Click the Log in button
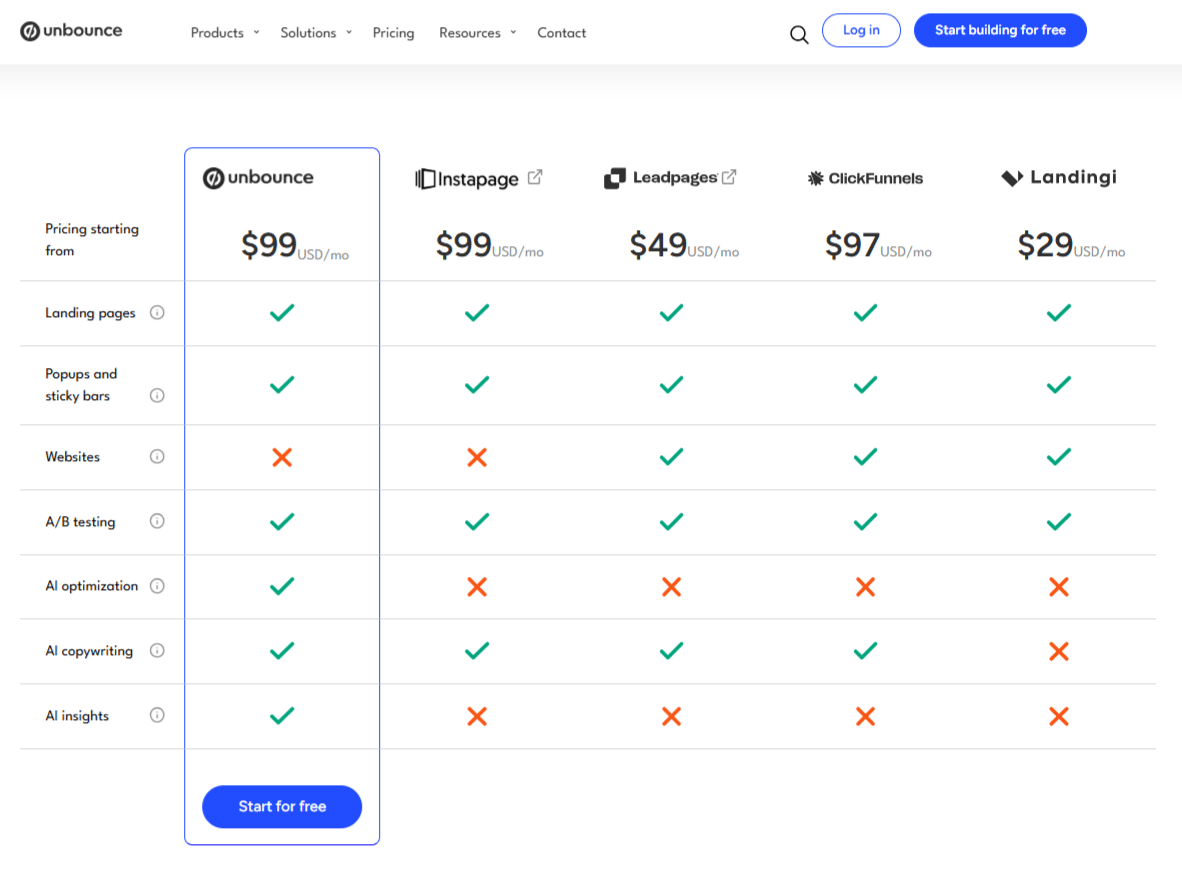This screenshot has height=894, width=1182. (x=861, y=30)
